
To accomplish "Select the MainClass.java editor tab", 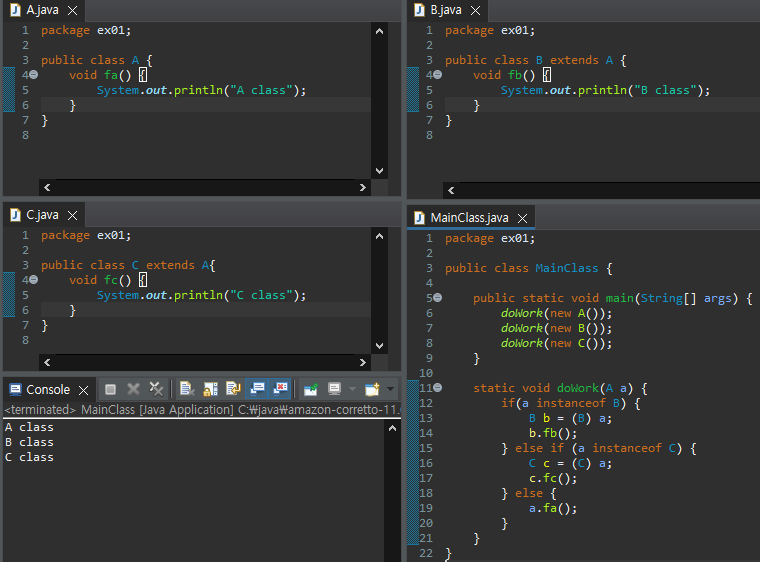I will point(469,218).
